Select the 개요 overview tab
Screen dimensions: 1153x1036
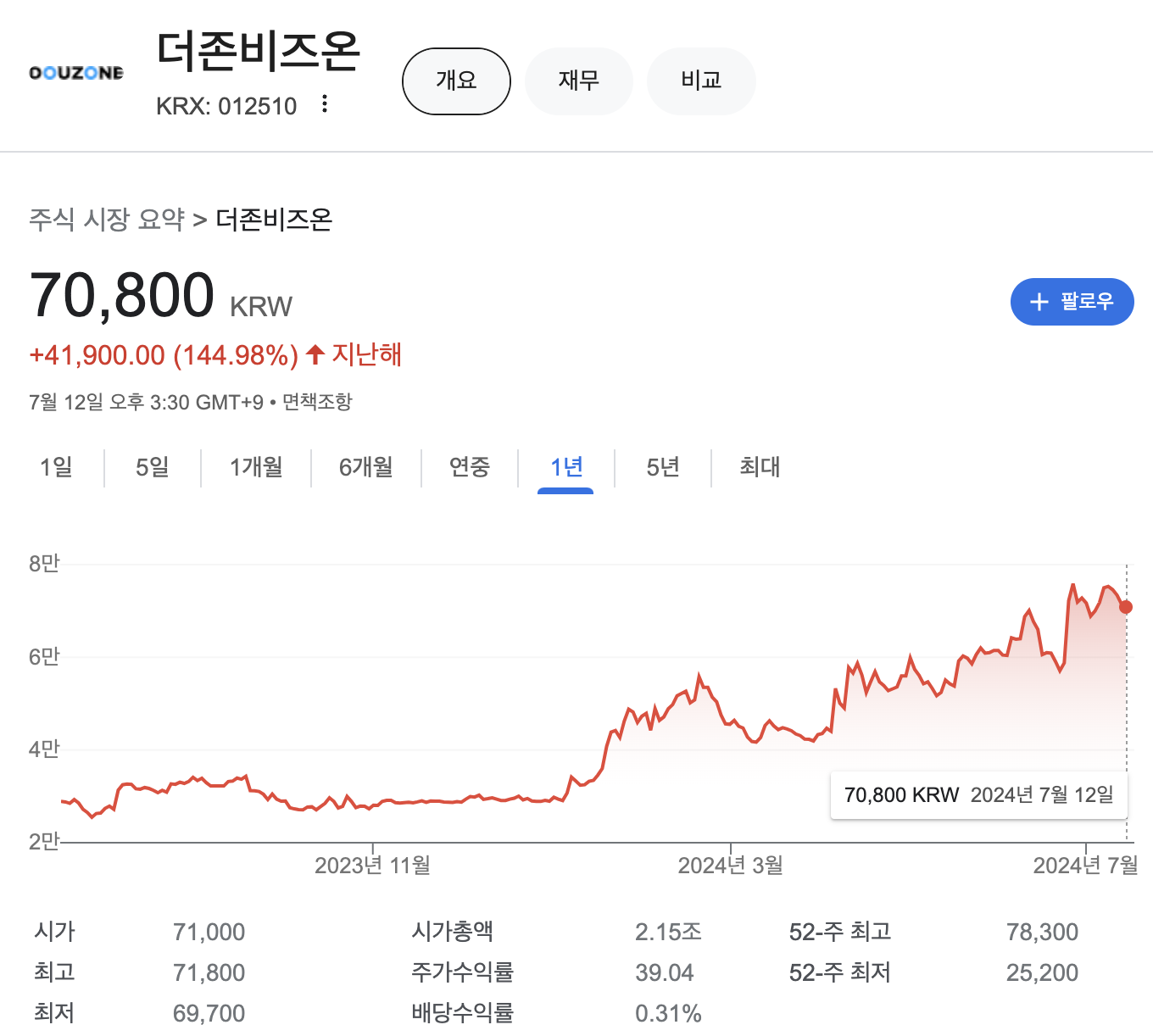(456, 81)
